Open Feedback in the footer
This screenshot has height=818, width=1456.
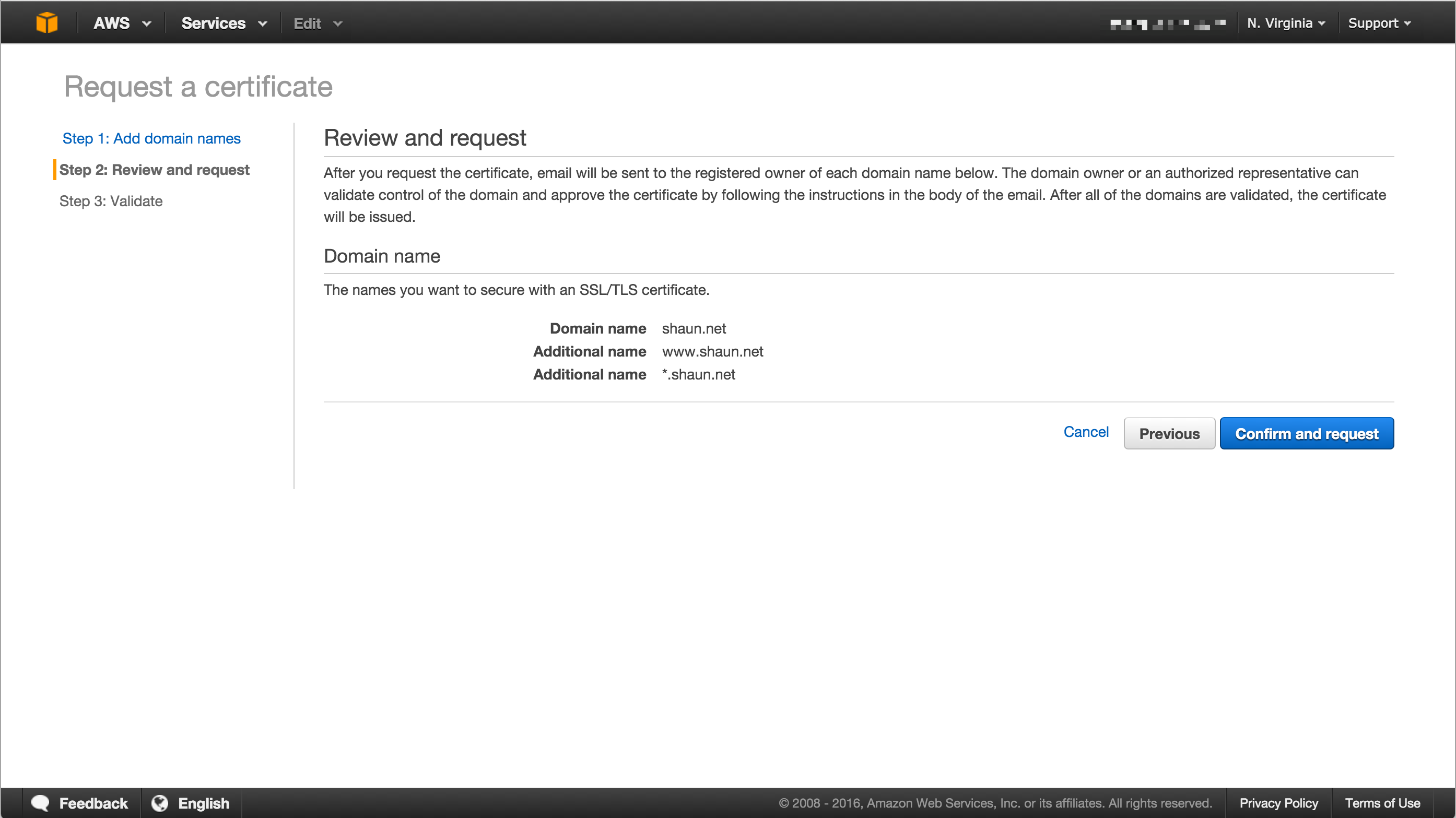[x=93, y=803]
